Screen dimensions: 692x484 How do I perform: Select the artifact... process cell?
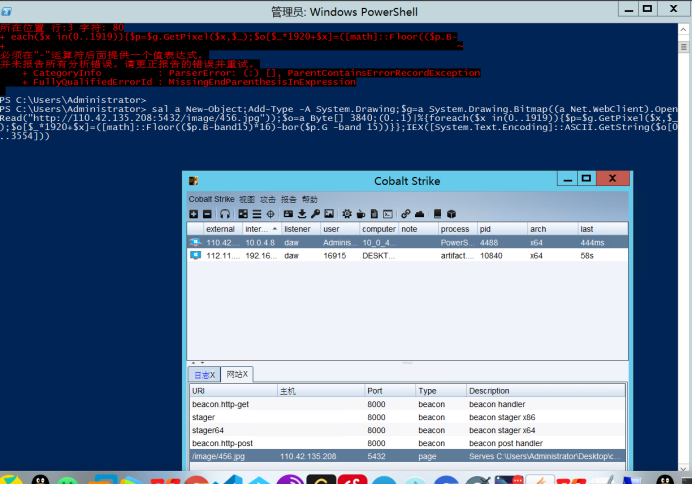pos(457,255)
